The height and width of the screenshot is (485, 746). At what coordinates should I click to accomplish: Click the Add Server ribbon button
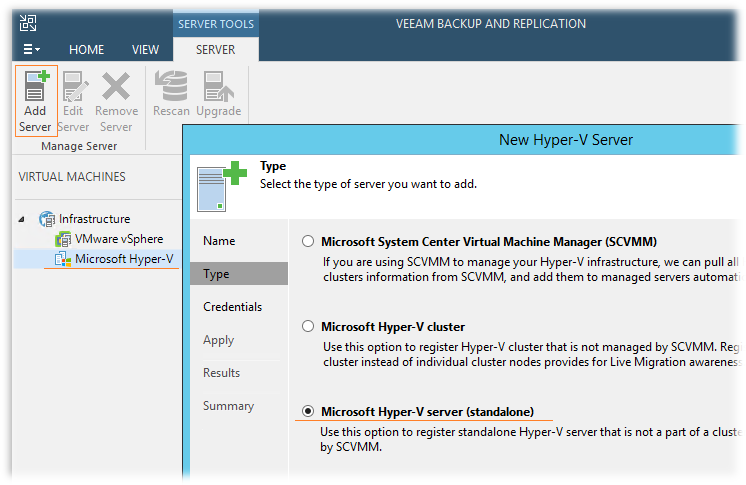[36, 101]
